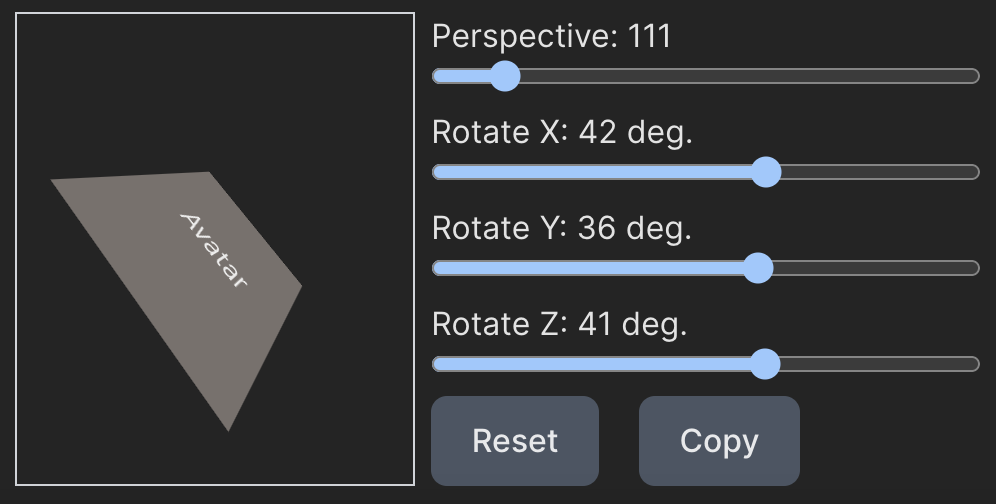Click the left end of Perspective track
The image size is (996, 504).
point(437,76)
